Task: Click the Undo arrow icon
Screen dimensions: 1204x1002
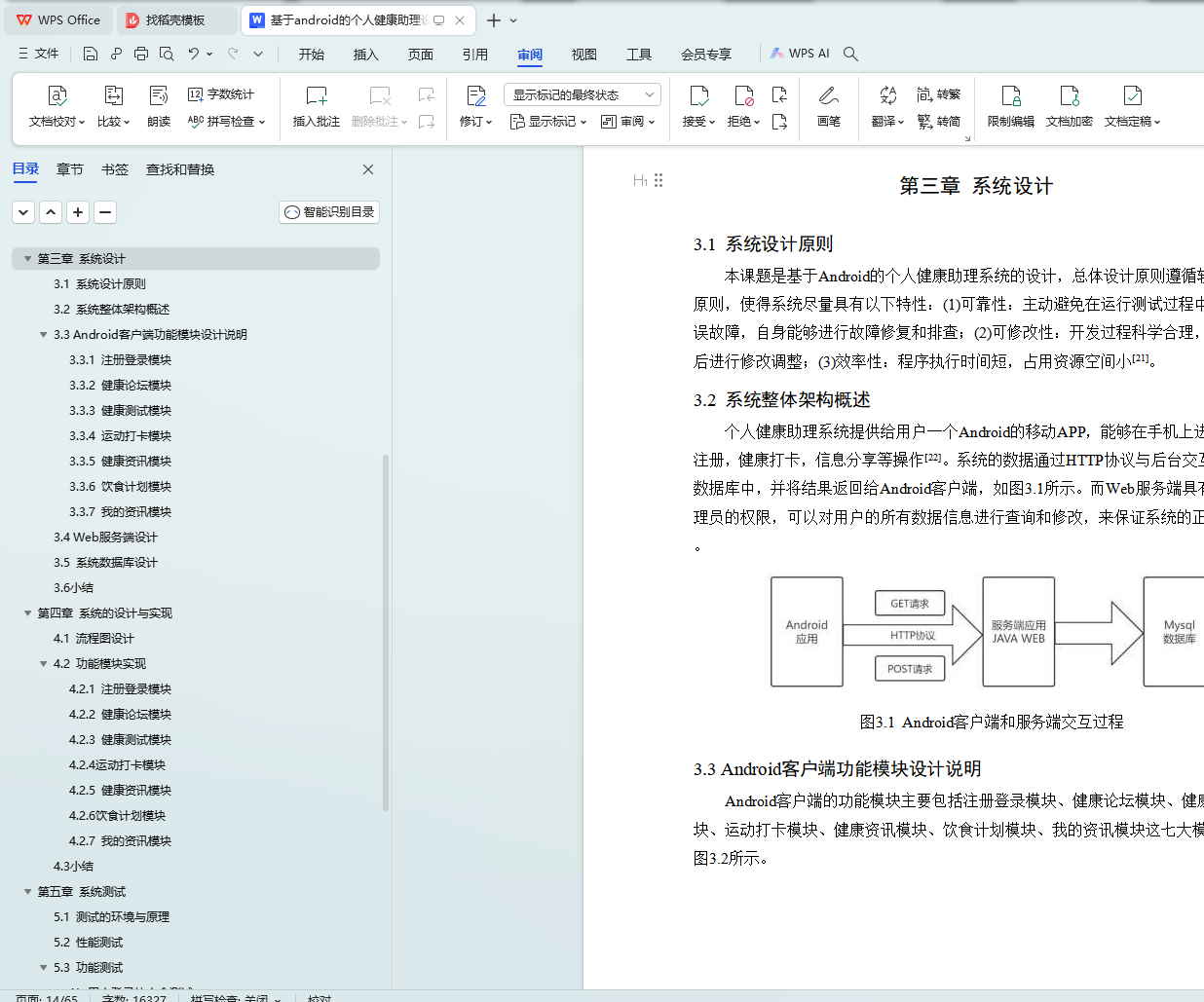Action: pos(194,54)
